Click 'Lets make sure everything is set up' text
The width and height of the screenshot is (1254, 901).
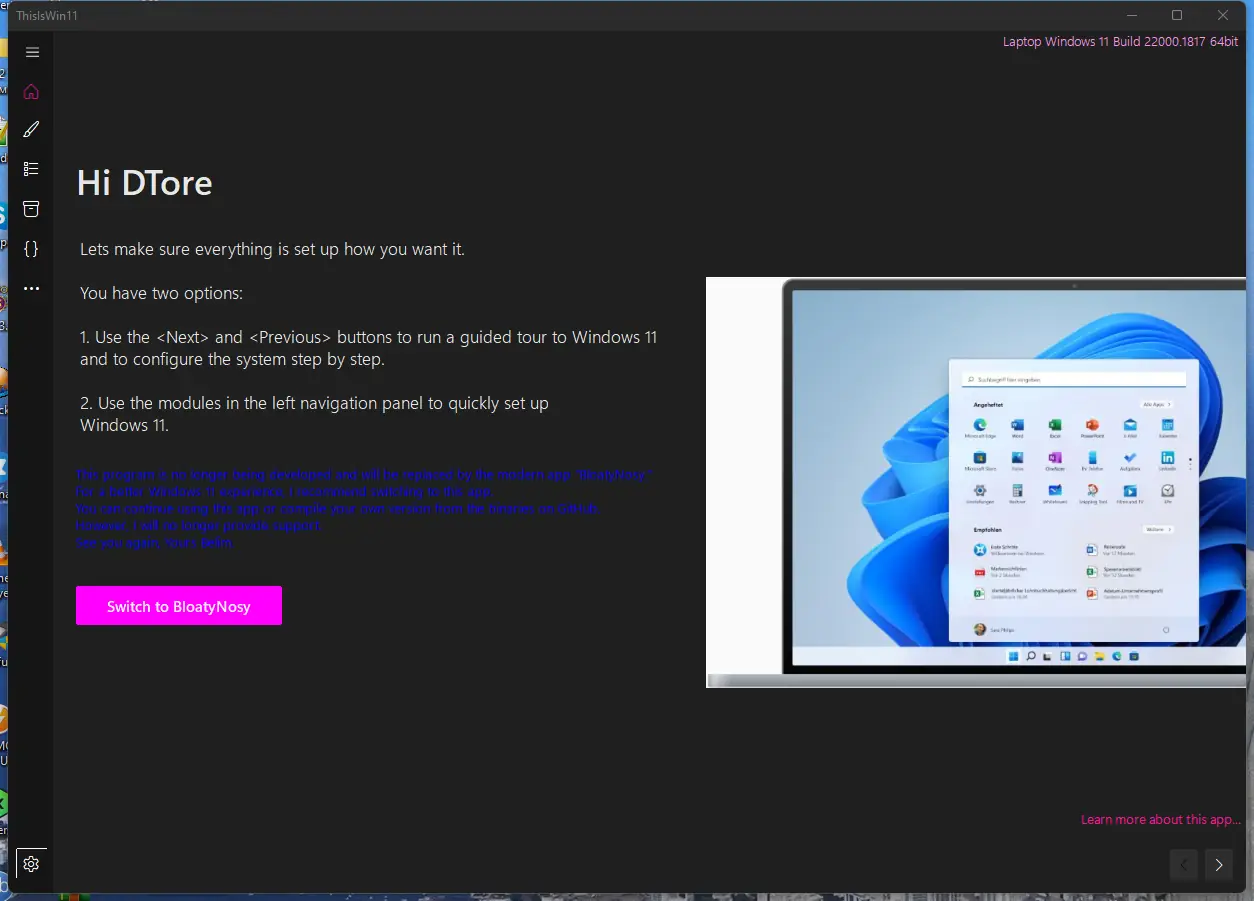pyautogui.click(x=272, y=249)
